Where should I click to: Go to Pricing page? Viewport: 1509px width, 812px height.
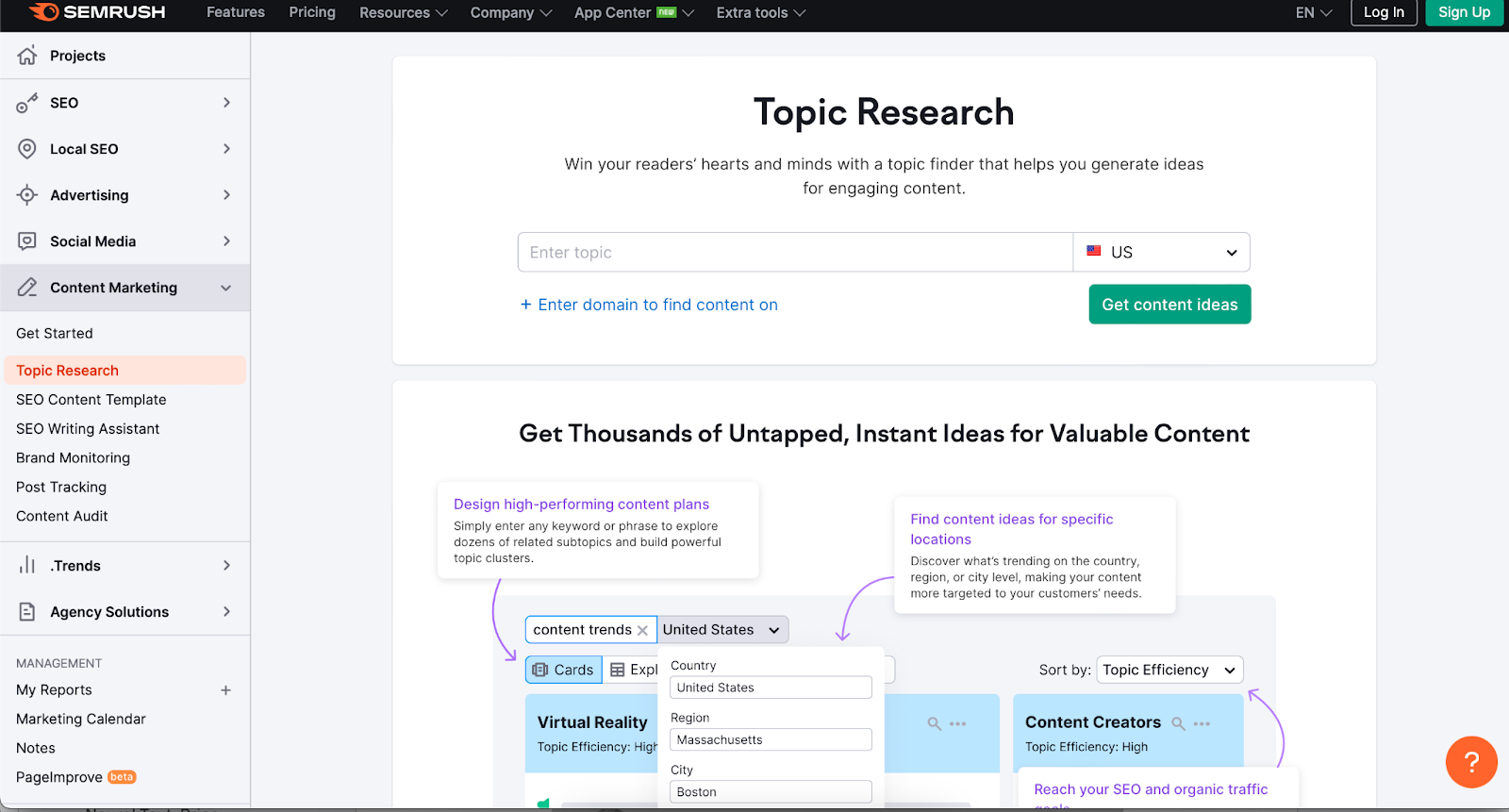[x=312, y=12]
